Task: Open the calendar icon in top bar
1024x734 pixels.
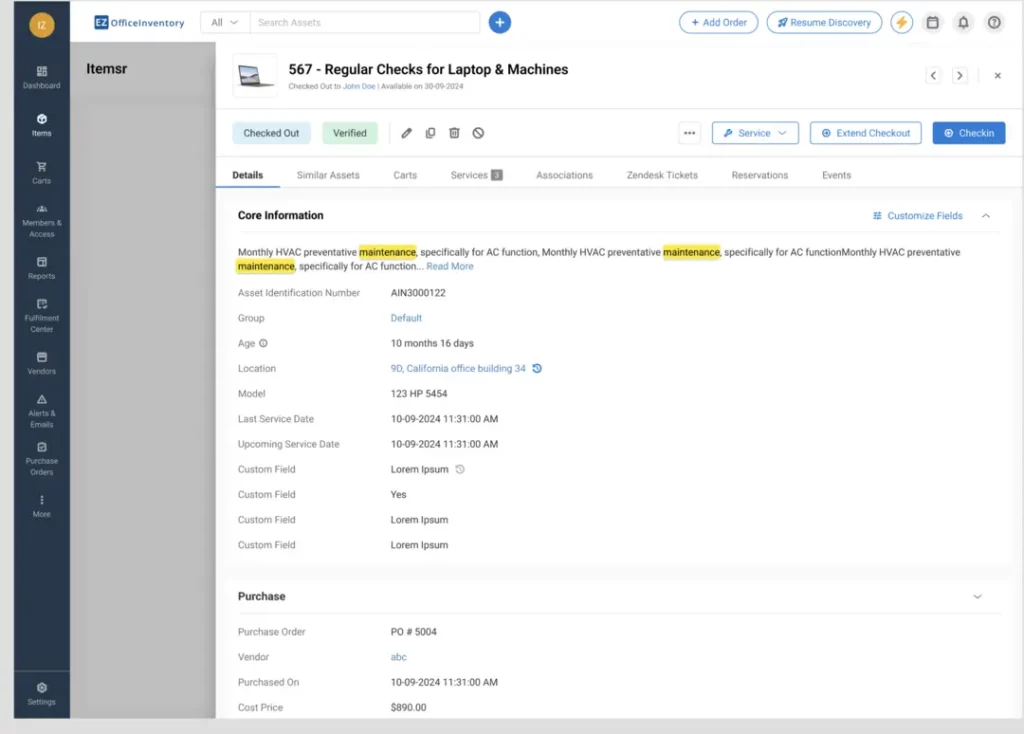Action: click(x=932, y=22)
